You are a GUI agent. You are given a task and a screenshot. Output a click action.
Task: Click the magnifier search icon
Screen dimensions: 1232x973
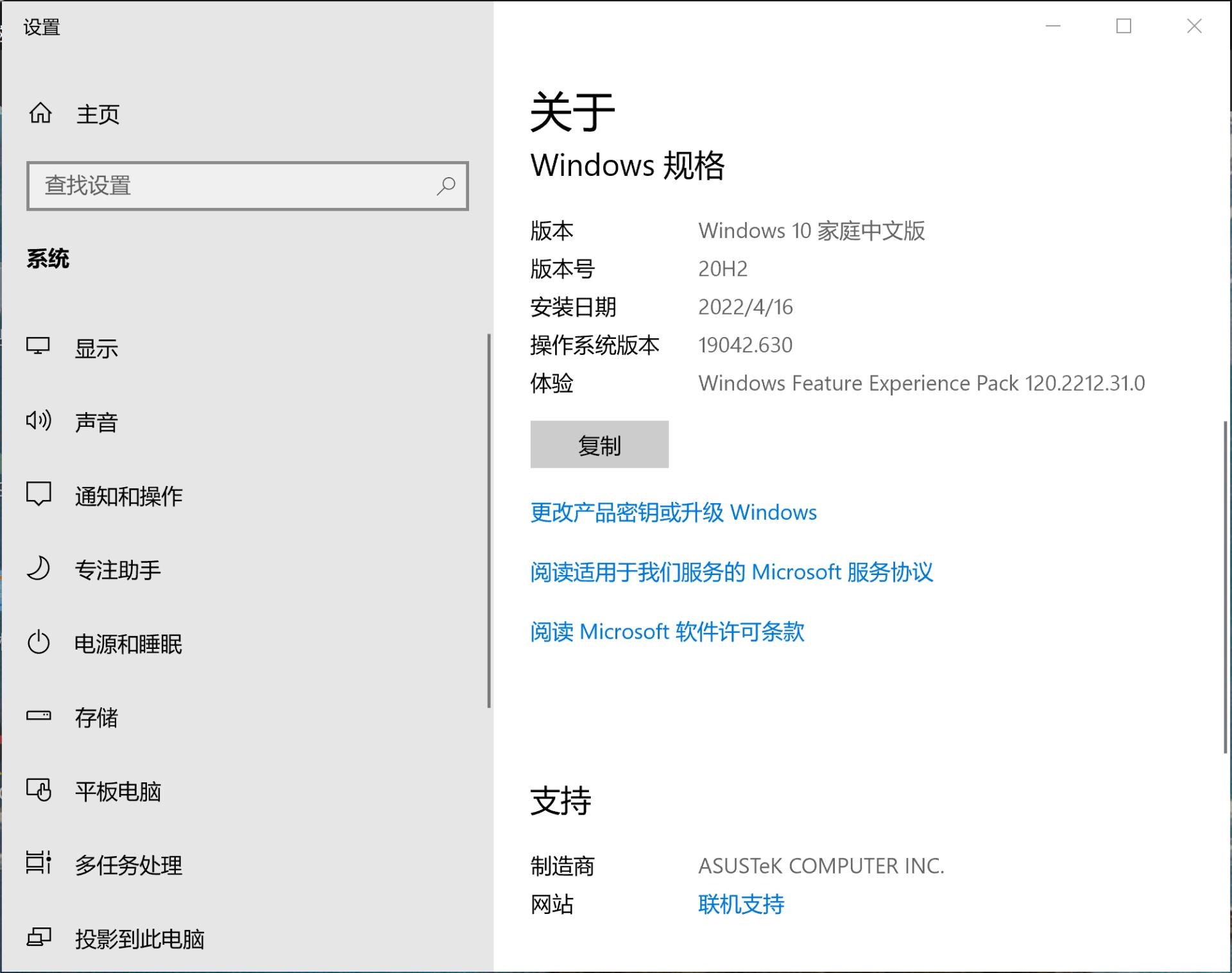pos(446,186)
